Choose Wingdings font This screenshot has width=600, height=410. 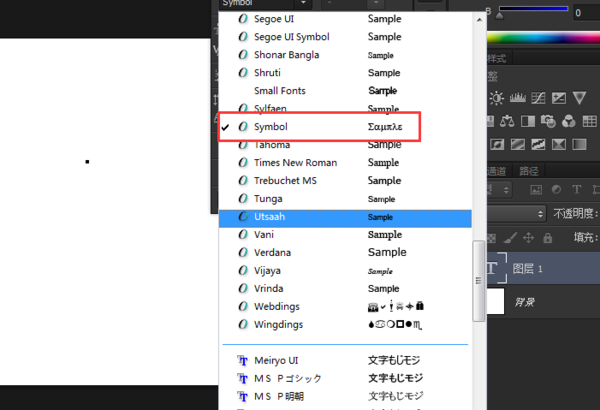345,325
